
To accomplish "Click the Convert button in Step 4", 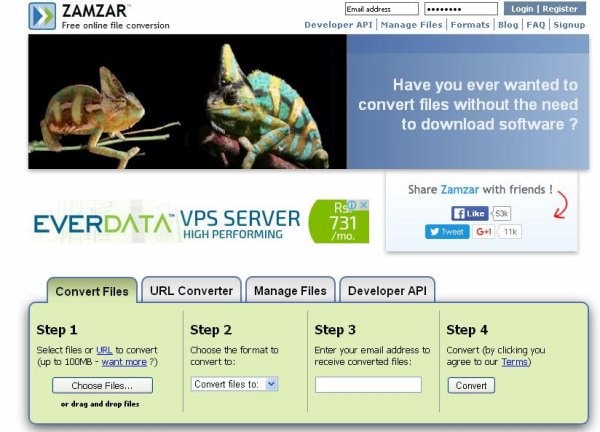I will point(471,386).
